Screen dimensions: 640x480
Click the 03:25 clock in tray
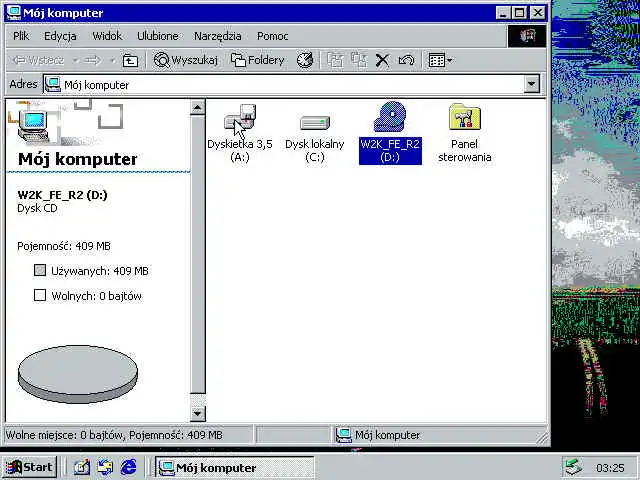pyautogui.click(x=610, y=467)
